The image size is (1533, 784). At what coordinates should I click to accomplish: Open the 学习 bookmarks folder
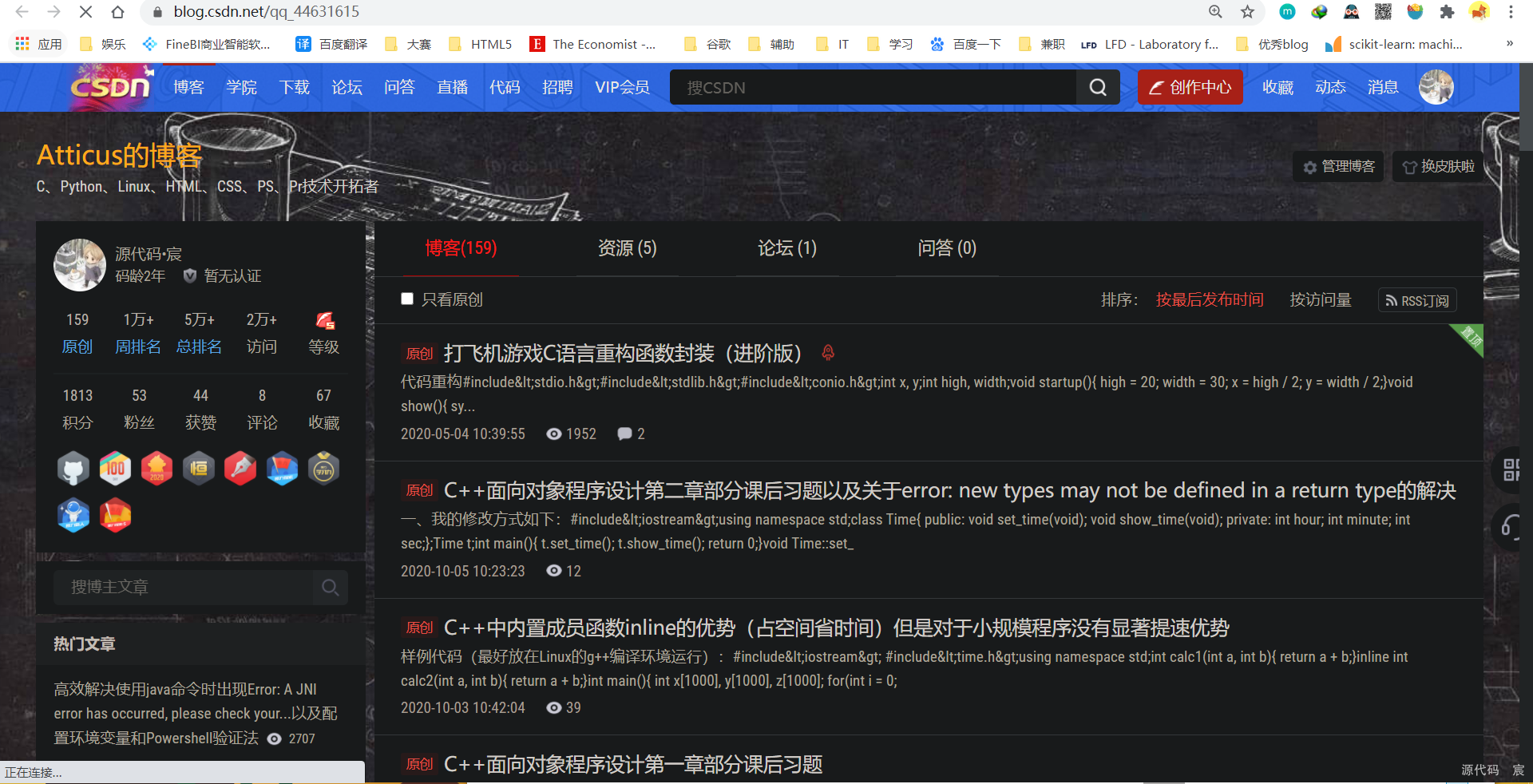tap(890, 44)
